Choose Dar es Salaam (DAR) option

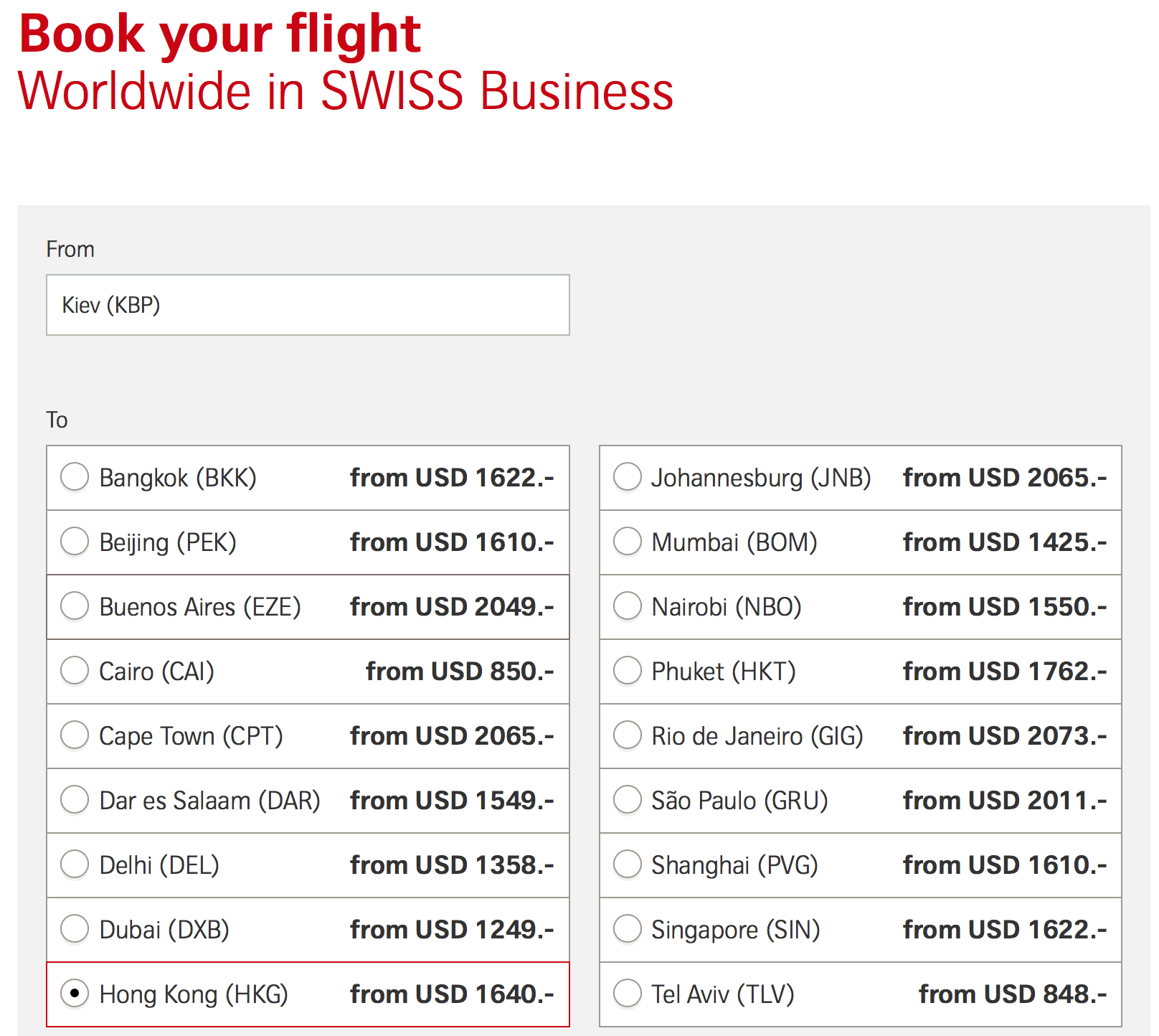(x=75, y=800)
